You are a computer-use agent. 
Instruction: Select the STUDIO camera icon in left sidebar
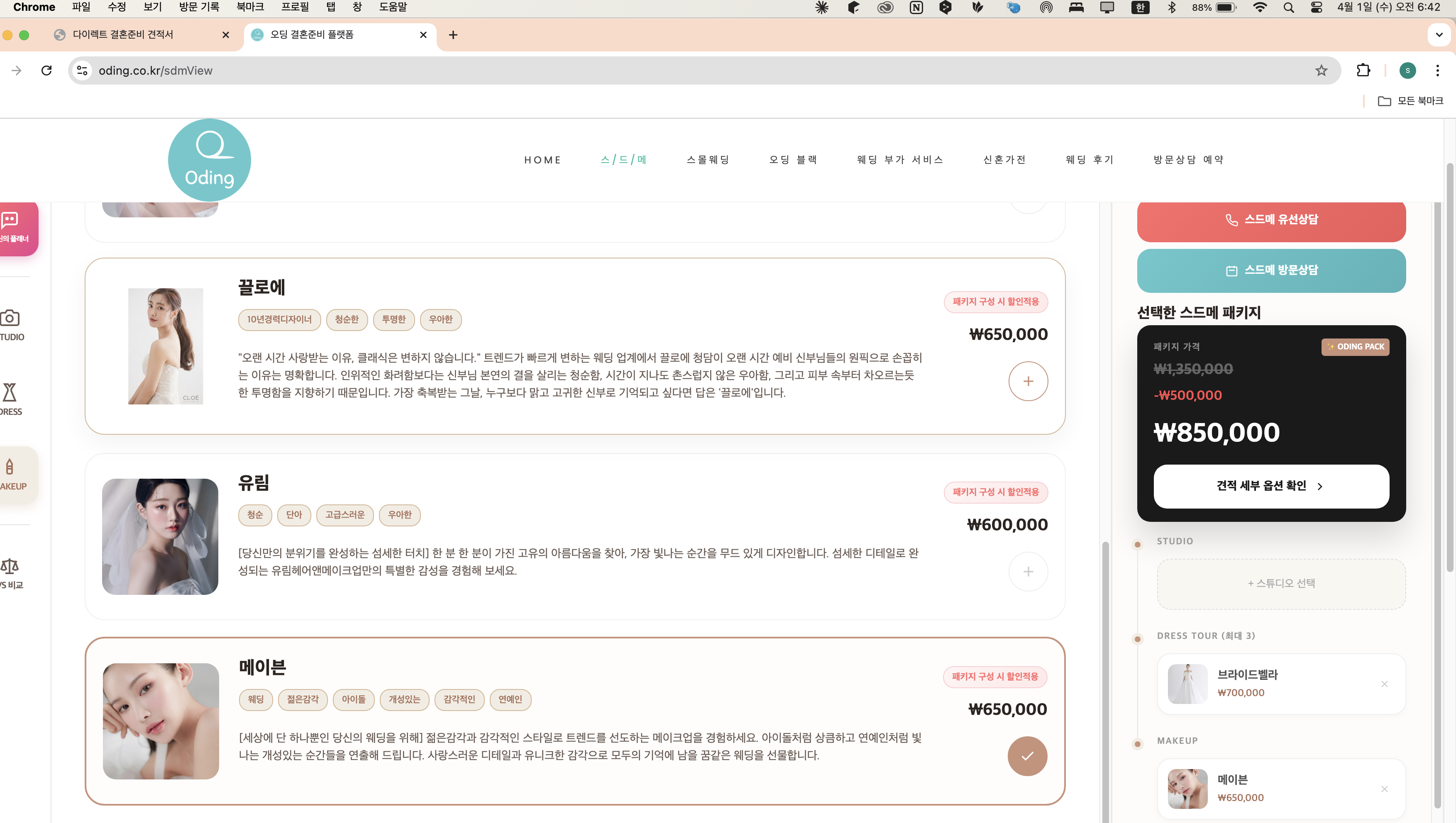pyautogui.click(x=9, y=318)
